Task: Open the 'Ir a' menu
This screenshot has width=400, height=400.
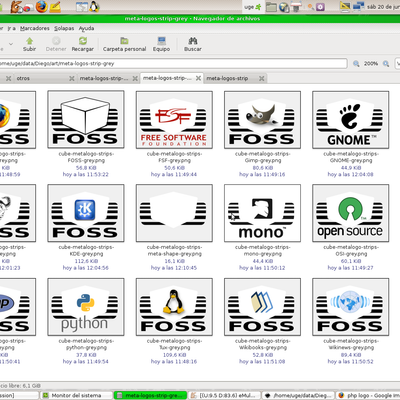Action: pos(11,28)
